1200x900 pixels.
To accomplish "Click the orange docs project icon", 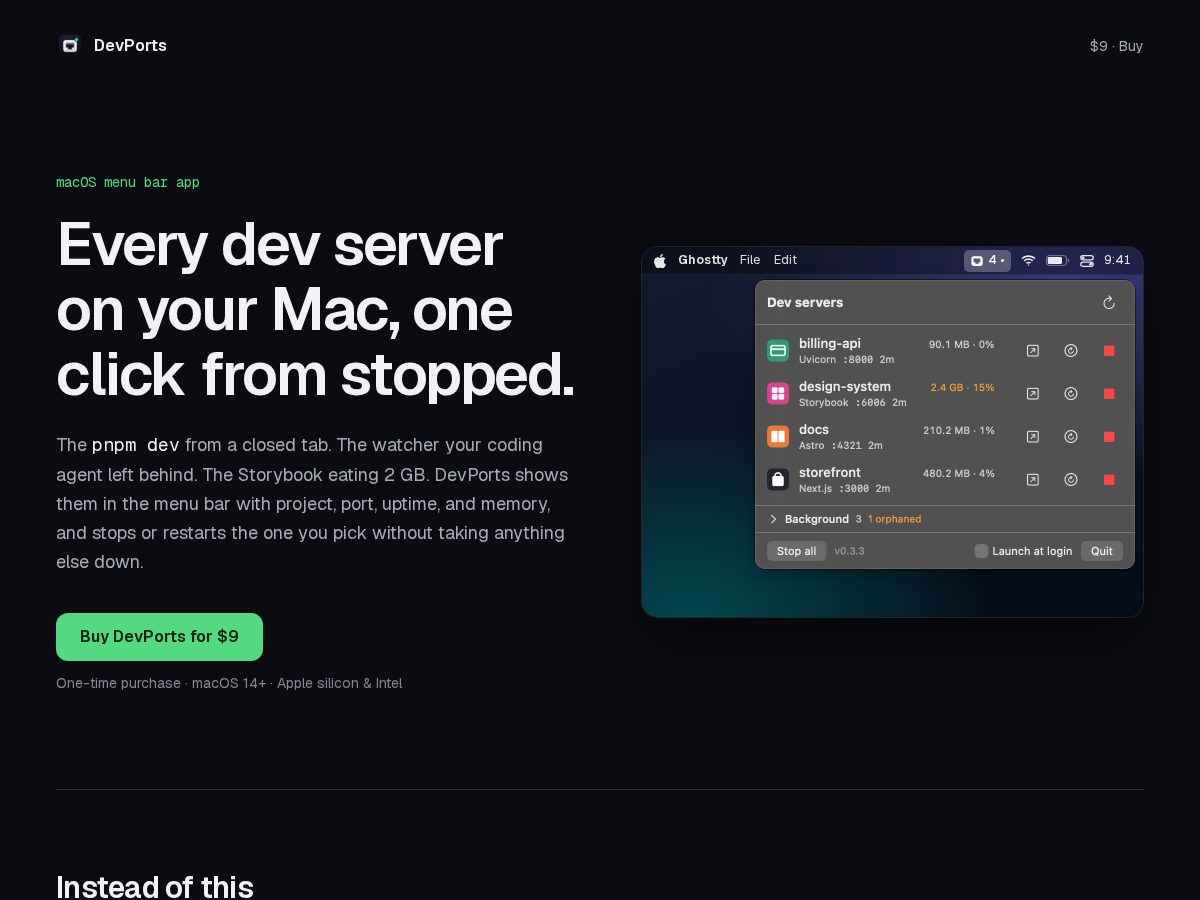I will [778, 436].
